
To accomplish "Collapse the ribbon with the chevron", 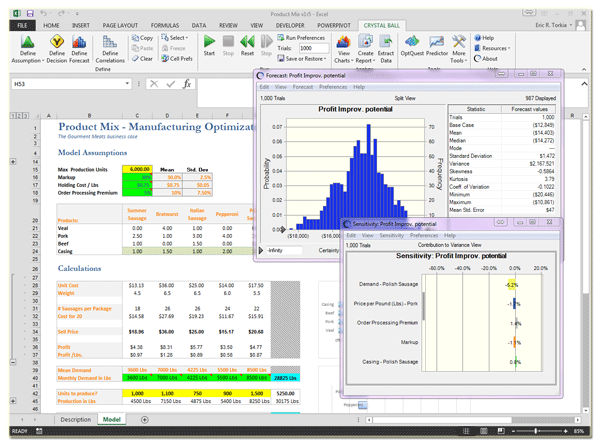I will [584, 69].
